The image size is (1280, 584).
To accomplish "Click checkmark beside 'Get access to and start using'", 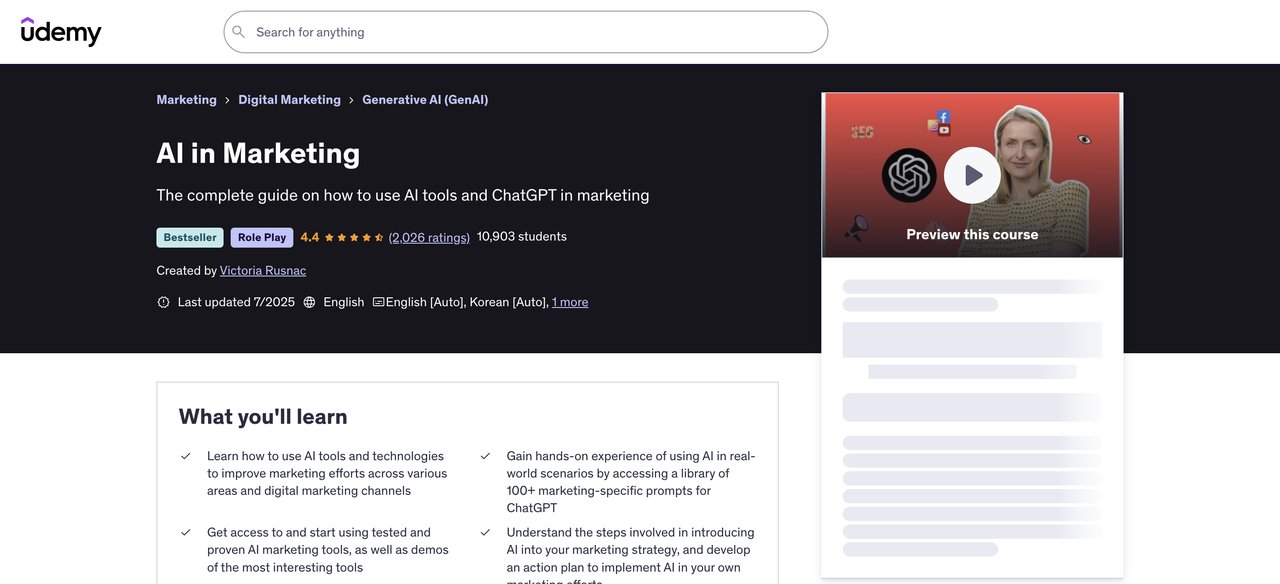I will [x=185, y=533].
